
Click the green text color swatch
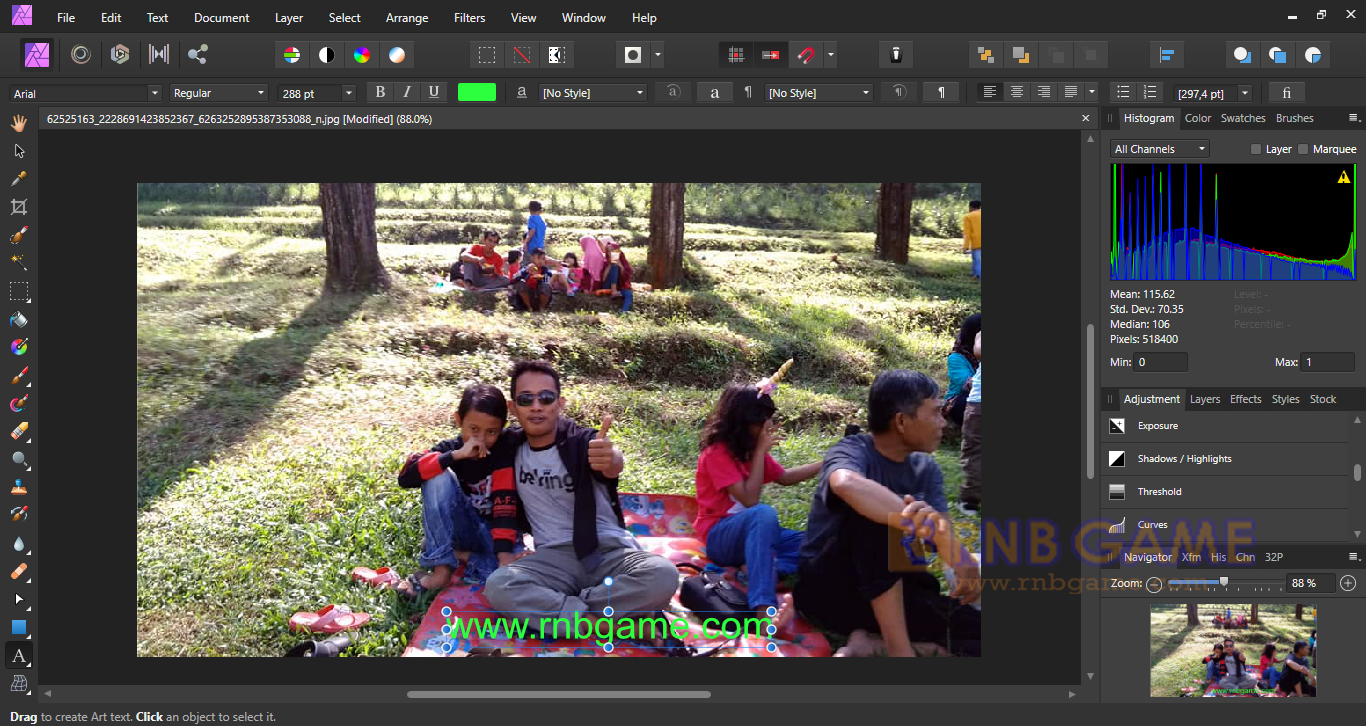477,92
